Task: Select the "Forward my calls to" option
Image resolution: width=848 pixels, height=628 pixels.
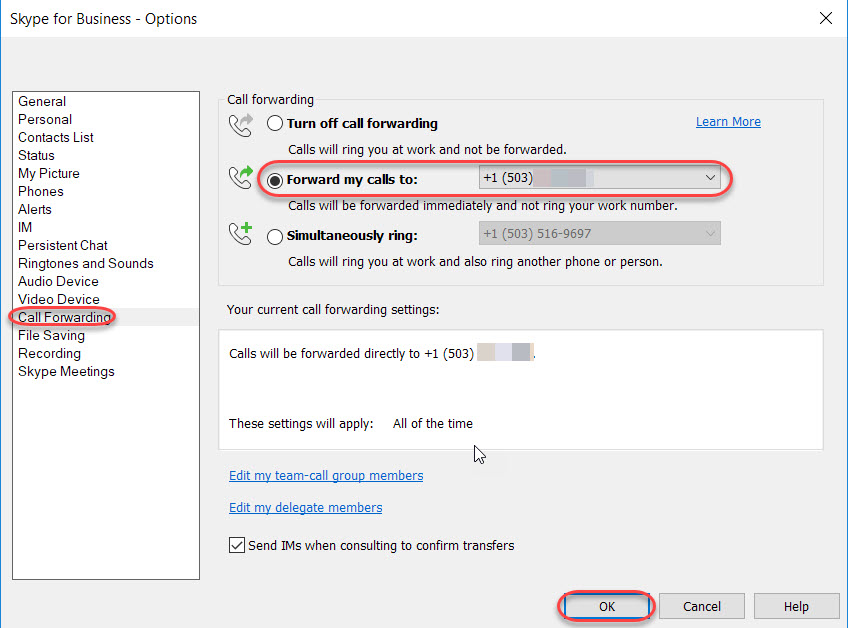Action: tap(275, 180)
